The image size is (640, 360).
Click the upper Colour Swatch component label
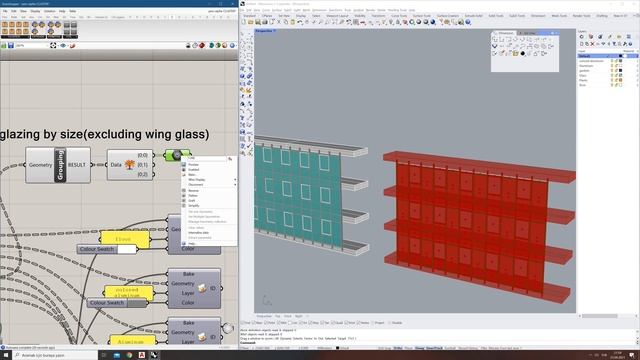[97, 249]
